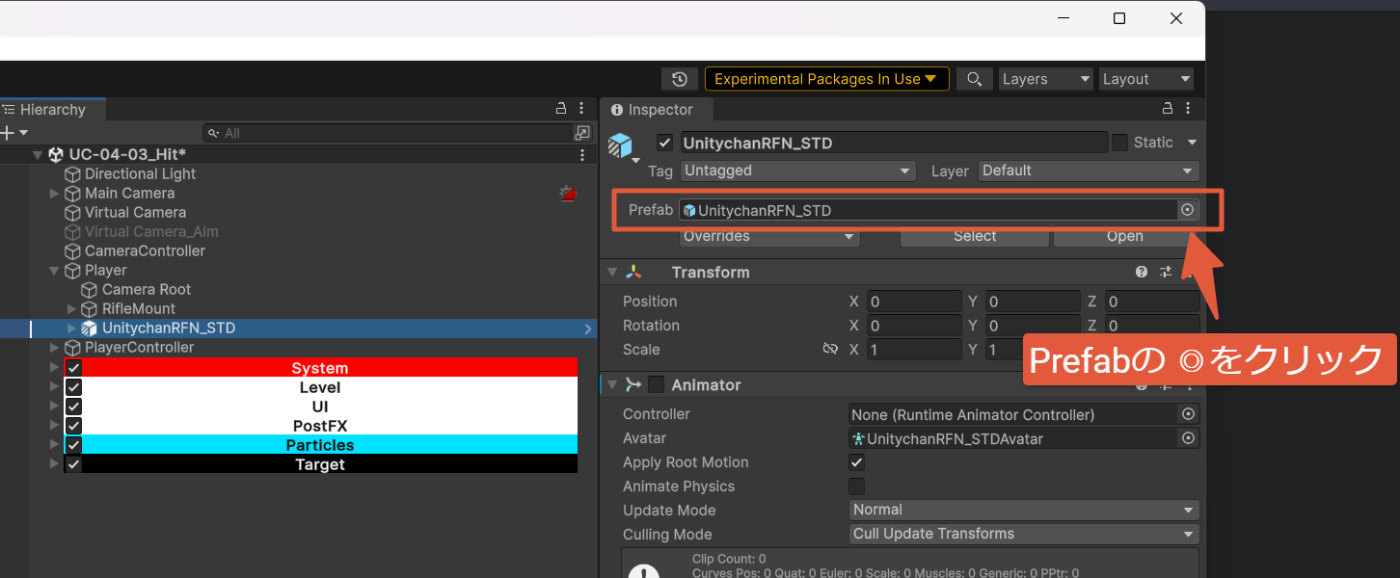Viewport: 1400px width, 578px height.
Task: Click the Controller field object picker circle
Action: [x=1188, y=414]
